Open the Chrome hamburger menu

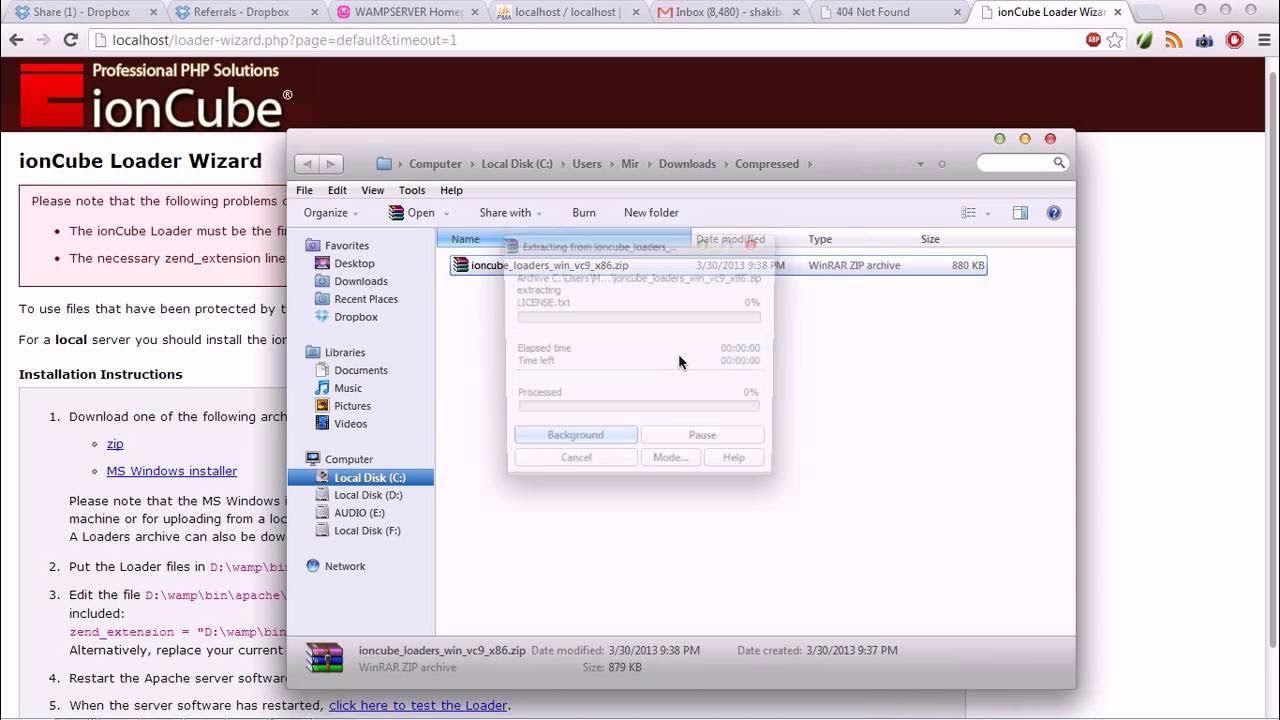pos(1263,40)
